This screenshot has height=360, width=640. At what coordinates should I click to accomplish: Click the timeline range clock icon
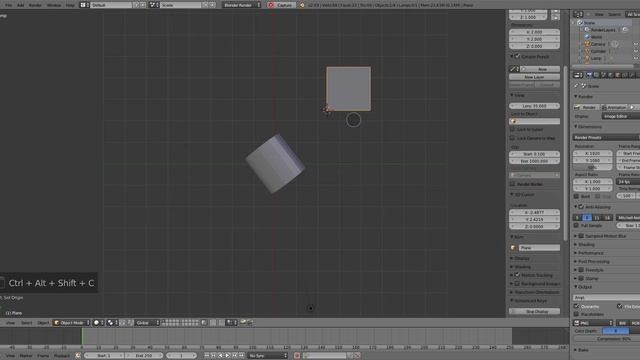click(x=78, y=356)
